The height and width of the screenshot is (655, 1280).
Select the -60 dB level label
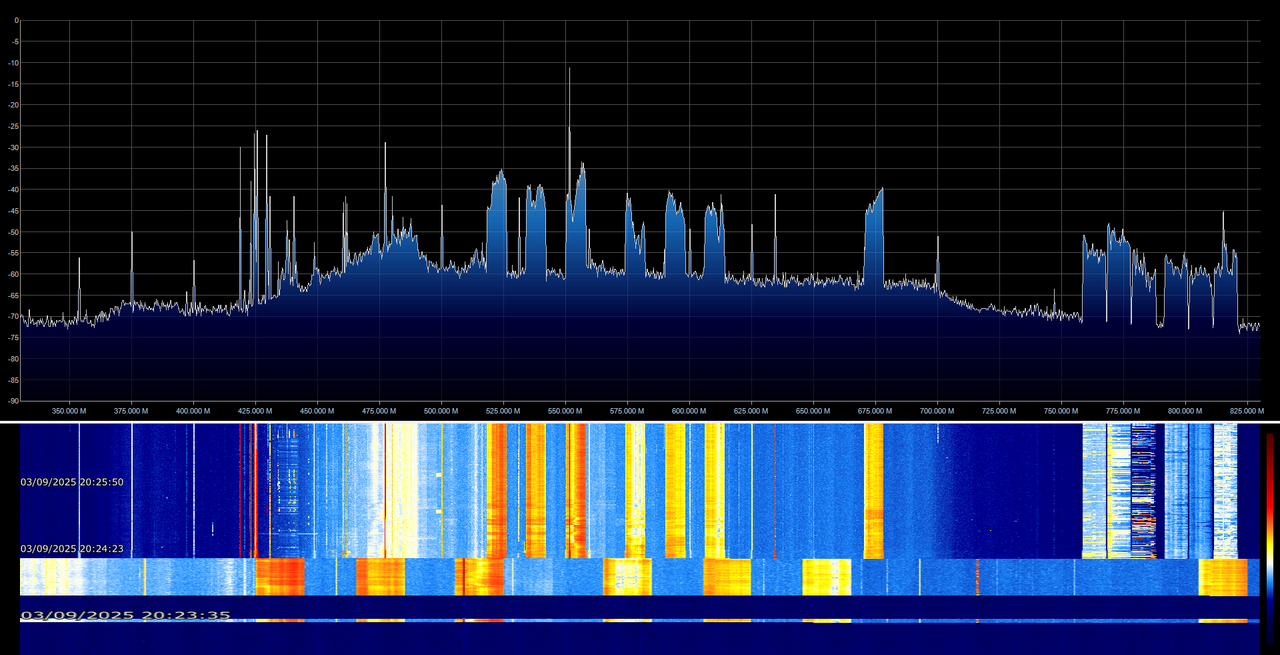13,274
